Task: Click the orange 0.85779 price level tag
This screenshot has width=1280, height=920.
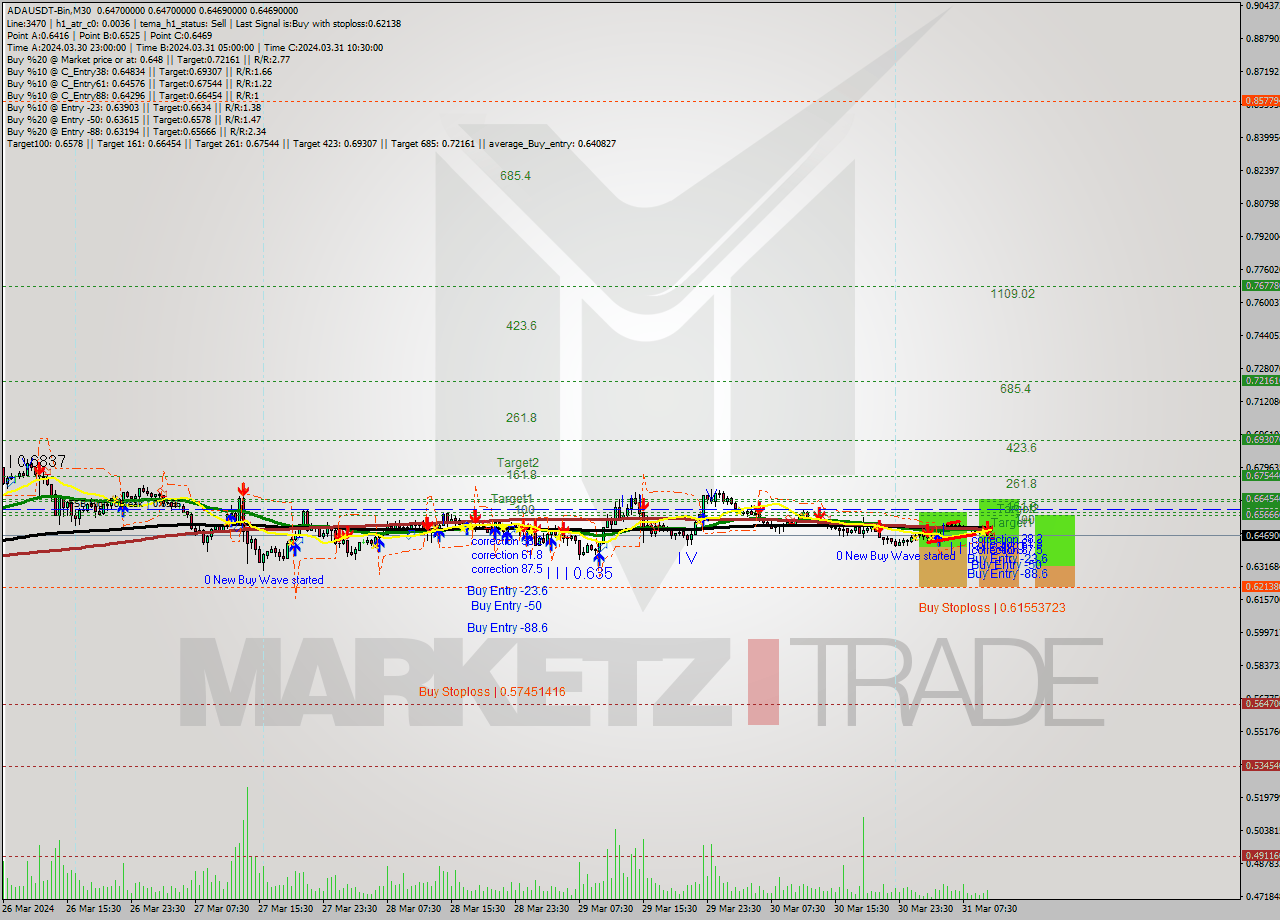Action: 1260,101
